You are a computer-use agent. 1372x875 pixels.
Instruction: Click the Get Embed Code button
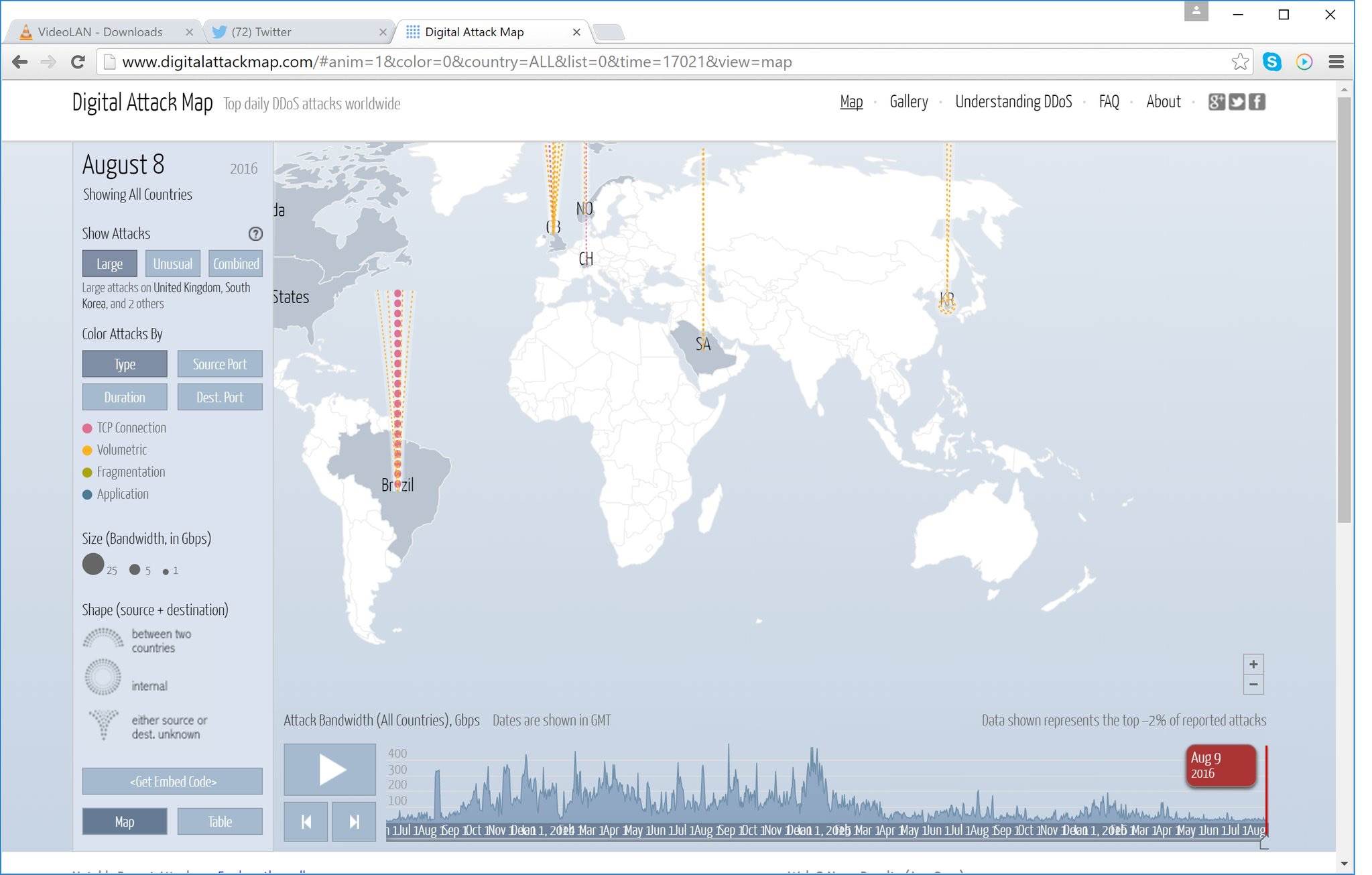(172, 781)
